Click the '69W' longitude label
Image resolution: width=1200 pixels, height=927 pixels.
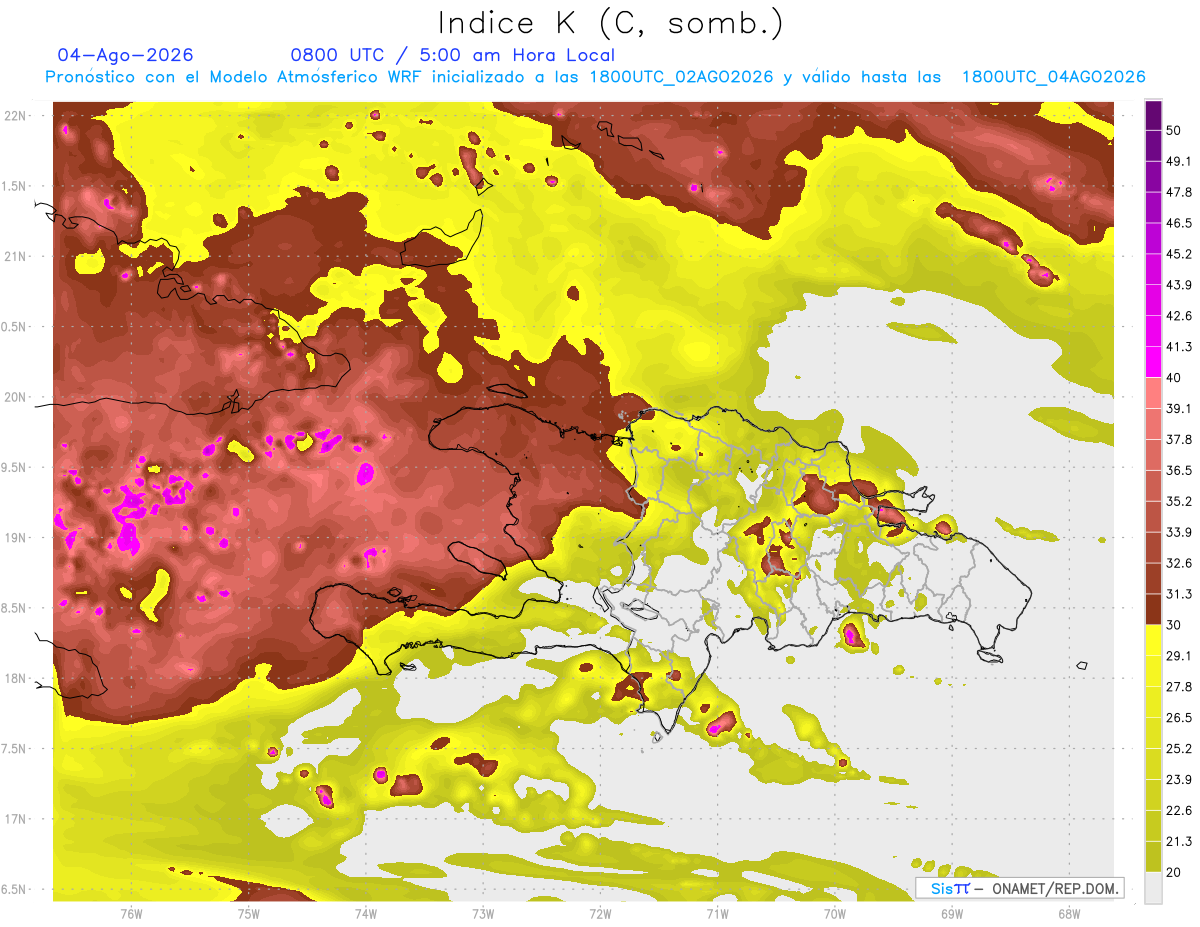[x=951, y=914]
